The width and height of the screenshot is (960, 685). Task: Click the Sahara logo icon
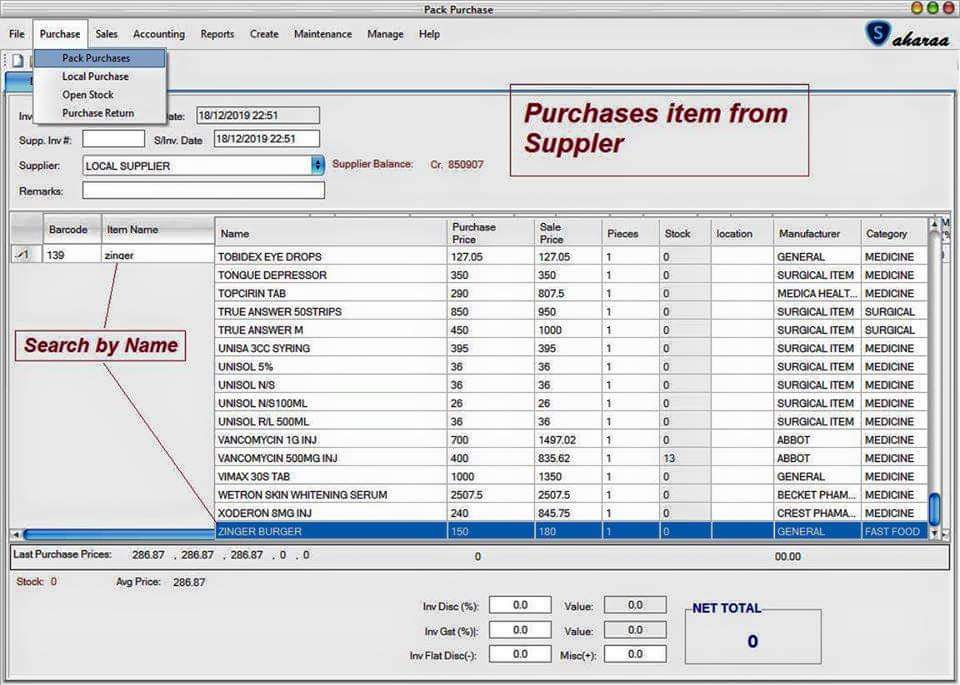877,34
